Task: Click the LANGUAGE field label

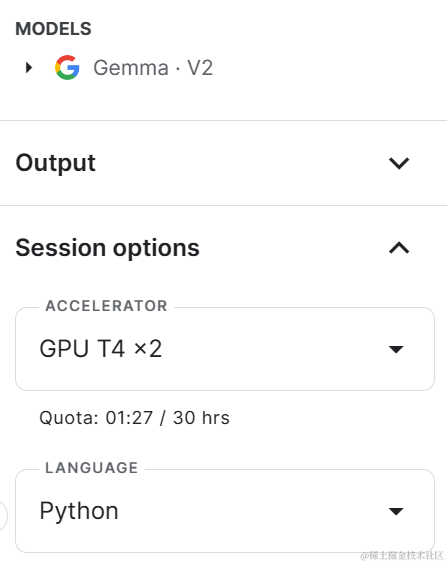Action: pos(92,468)
